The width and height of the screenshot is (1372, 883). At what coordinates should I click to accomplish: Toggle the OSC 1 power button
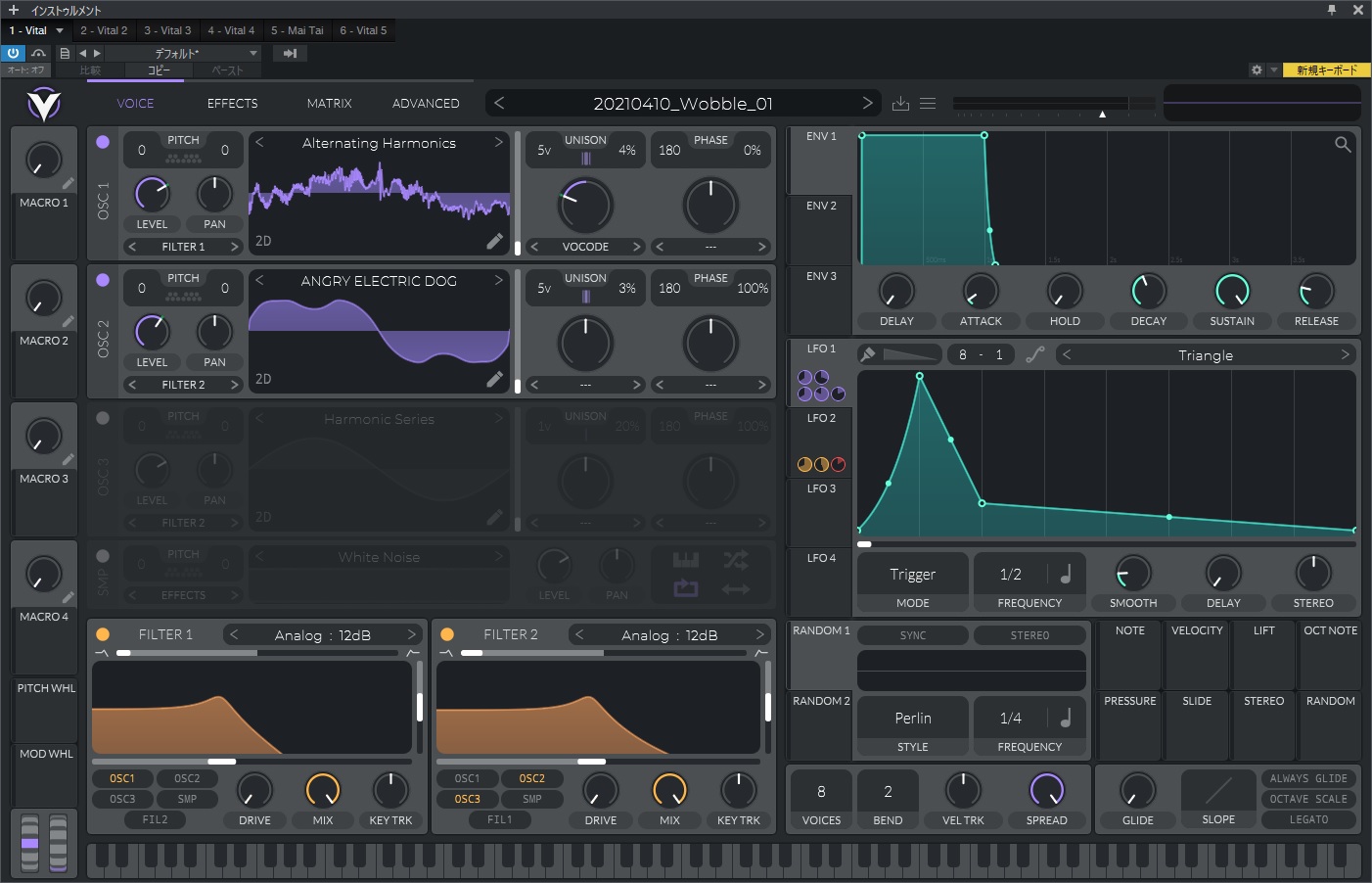click(x=103, y=142)
